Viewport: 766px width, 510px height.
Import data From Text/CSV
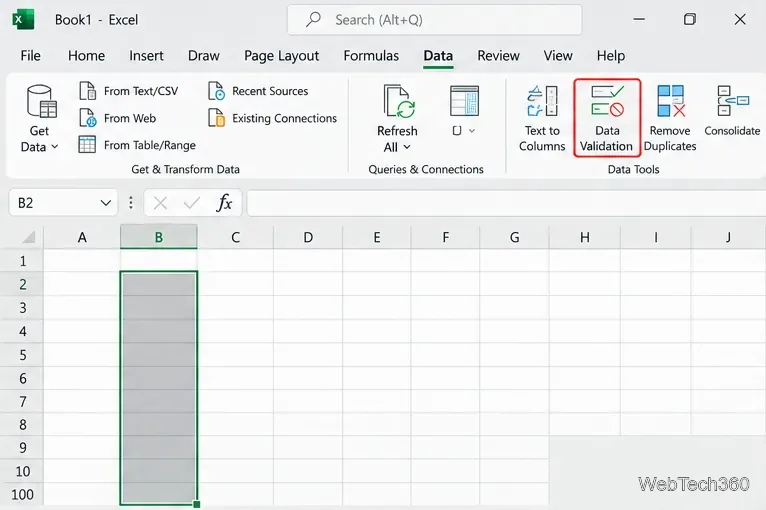click(129, 91)
